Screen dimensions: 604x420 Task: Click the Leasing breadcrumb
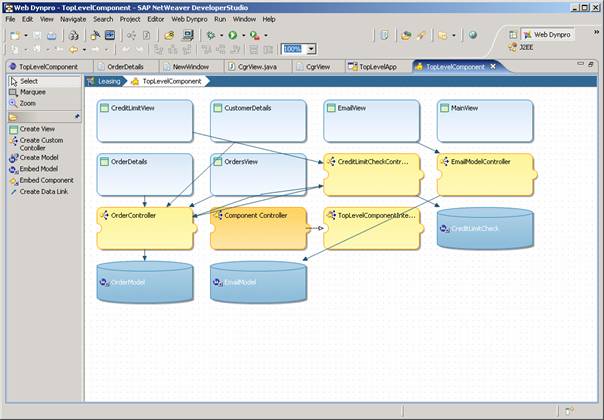click(109, 81)
